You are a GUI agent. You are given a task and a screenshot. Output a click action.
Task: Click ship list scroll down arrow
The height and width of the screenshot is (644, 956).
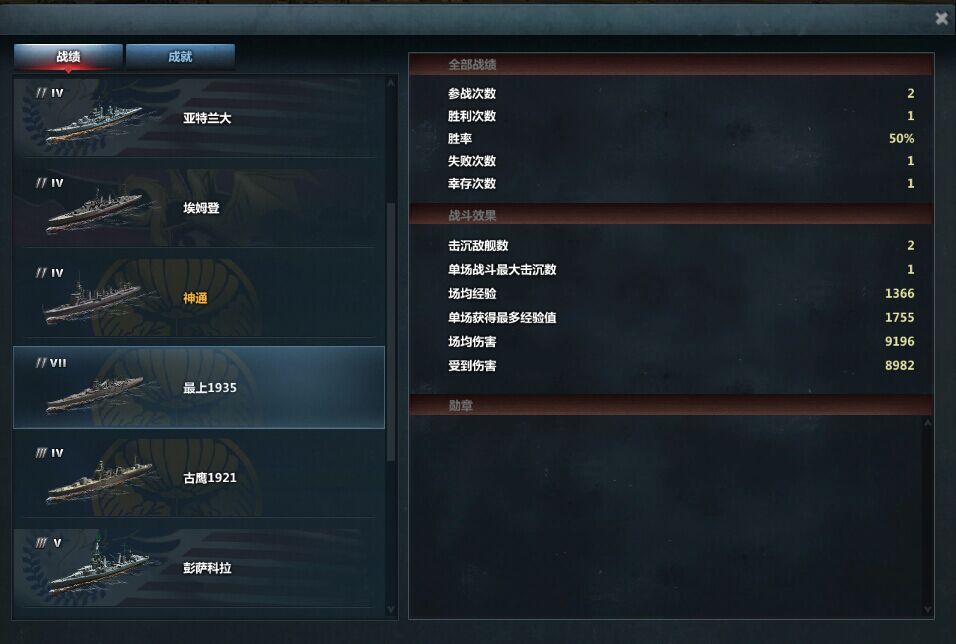tap(391, 609)
